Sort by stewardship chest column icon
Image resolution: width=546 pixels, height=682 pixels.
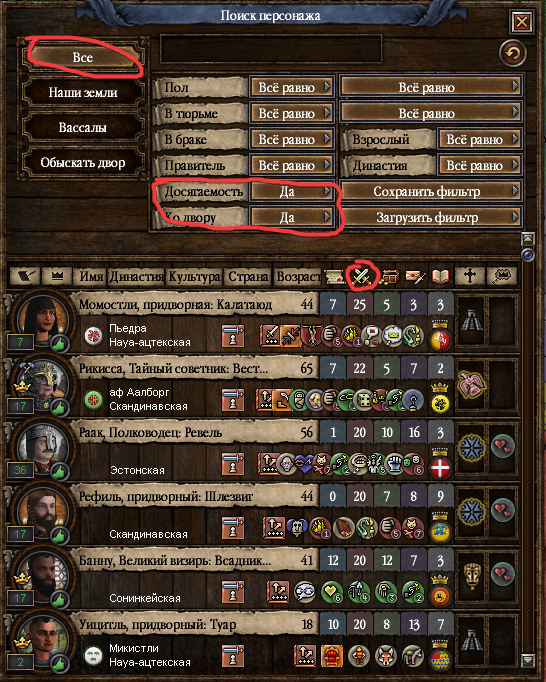(388, 276)
